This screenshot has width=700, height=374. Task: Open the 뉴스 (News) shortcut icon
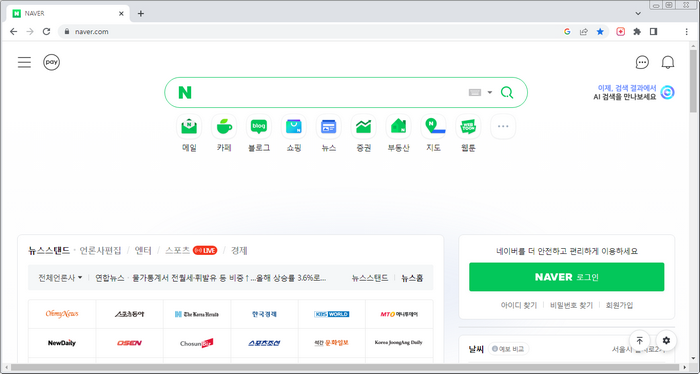[329, 127]
